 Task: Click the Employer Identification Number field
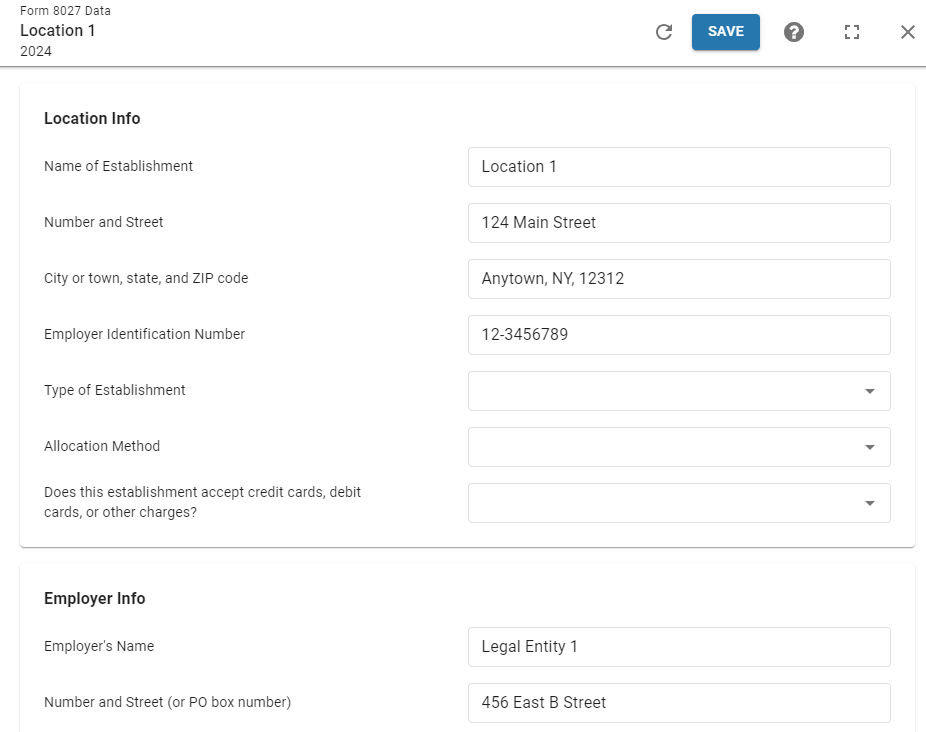[x=679, y=335]
